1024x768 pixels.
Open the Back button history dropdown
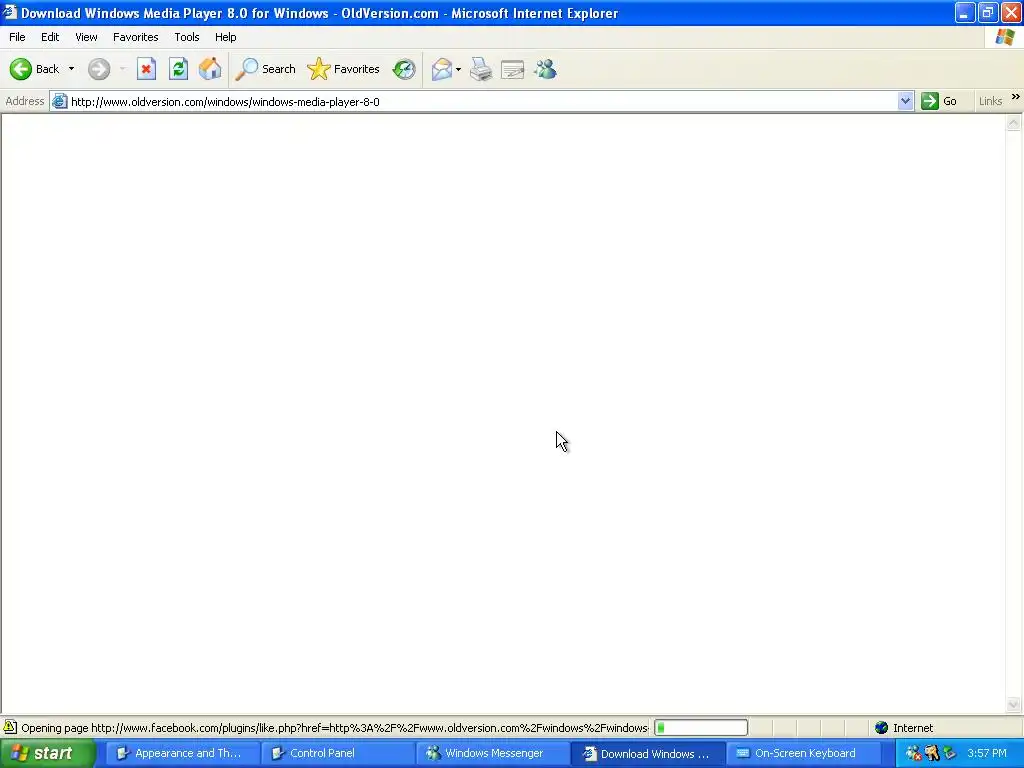click(x=71, y=69)
